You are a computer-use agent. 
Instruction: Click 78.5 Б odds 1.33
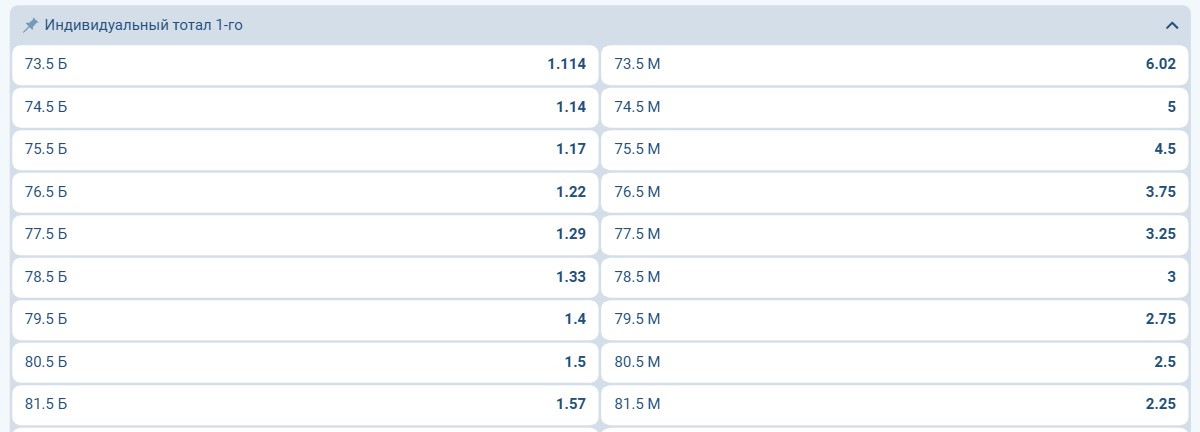[305, 277]
